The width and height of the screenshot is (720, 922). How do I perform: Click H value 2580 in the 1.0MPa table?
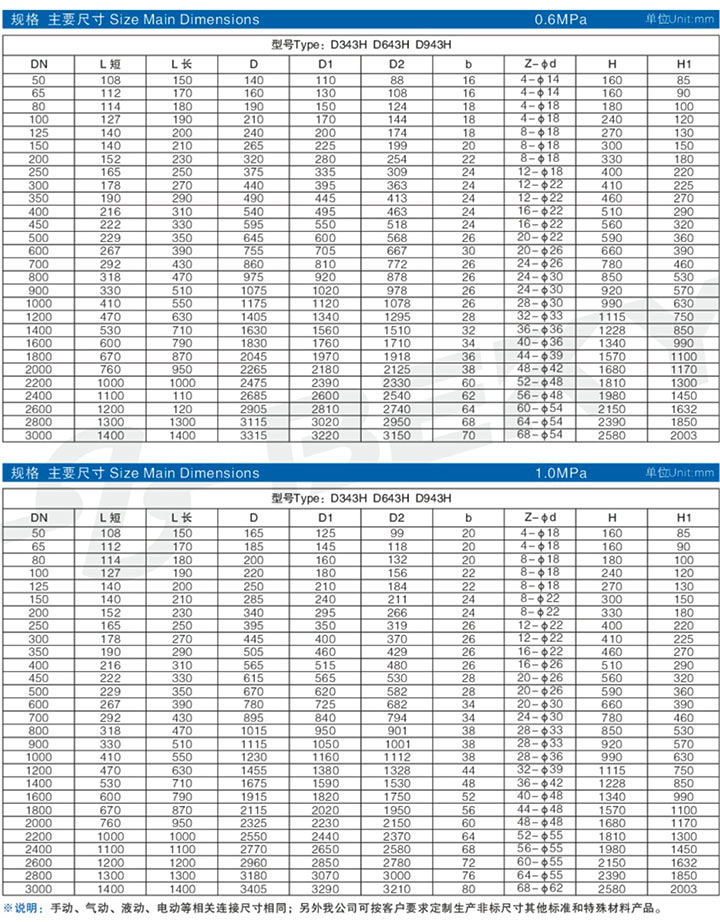(x=612, y=889)
